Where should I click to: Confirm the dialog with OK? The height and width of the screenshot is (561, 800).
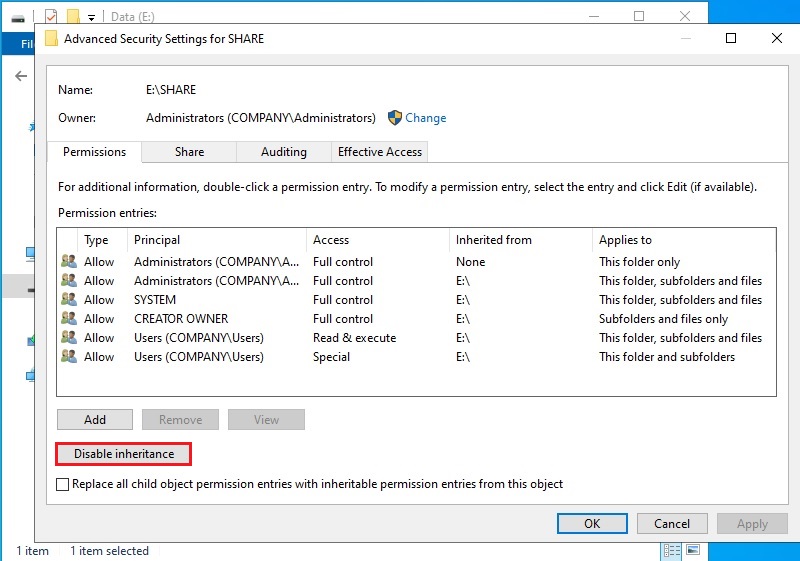[x=592, y=523]
